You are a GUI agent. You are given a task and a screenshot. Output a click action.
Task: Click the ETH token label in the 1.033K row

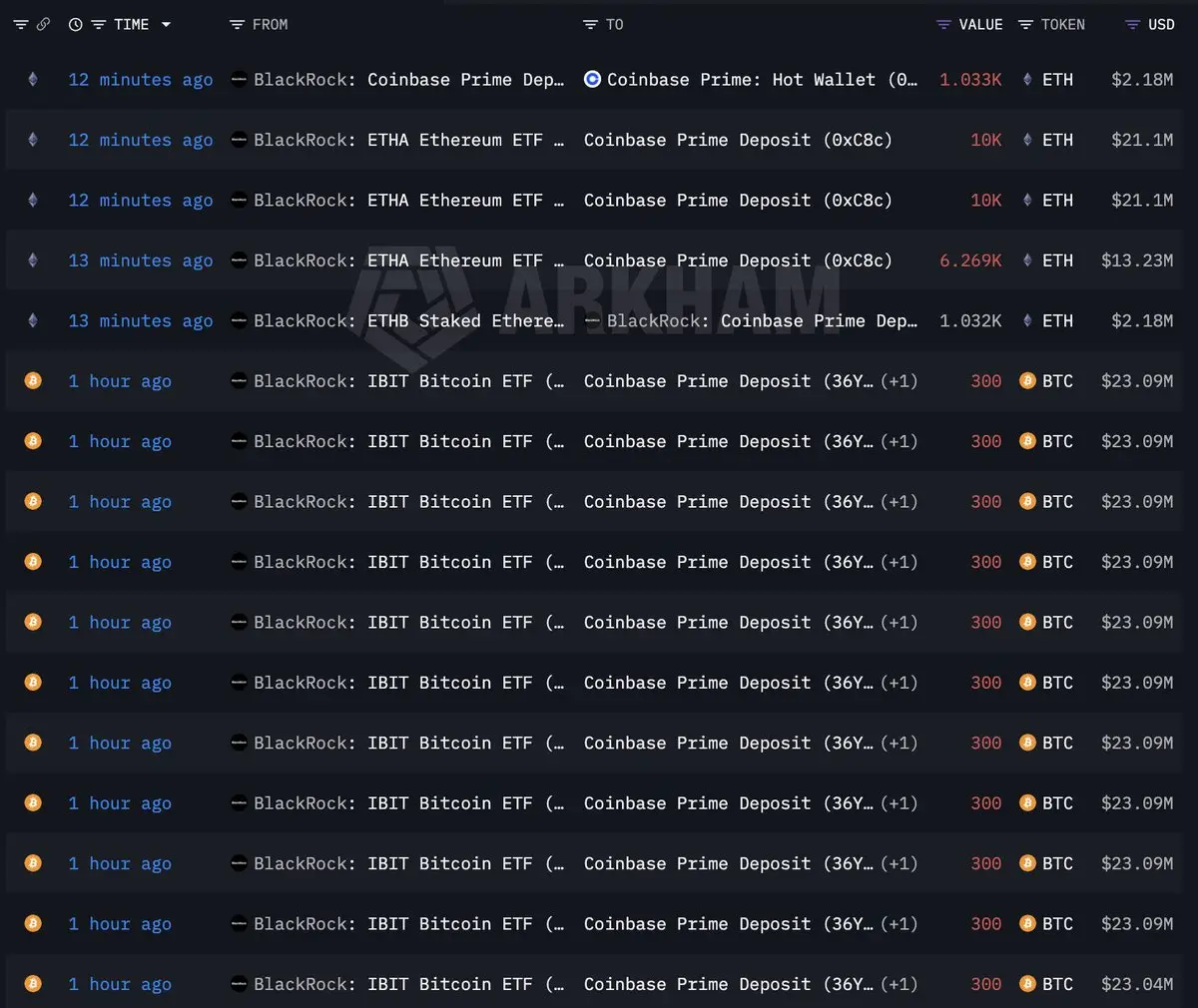[1057, 80]
